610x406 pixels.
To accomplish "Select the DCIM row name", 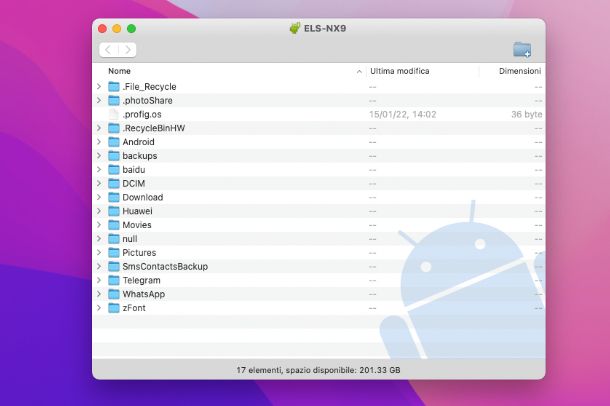I will [133, 183].
